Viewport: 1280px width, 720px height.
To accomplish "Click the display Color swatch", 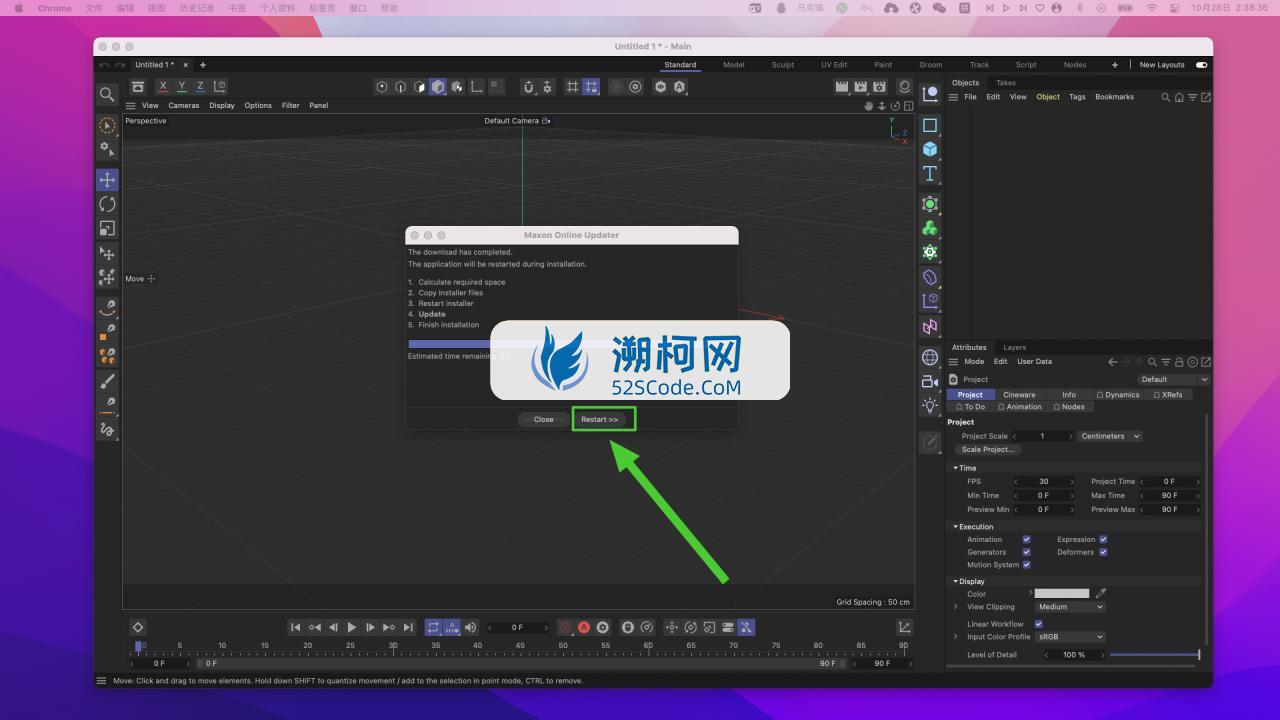I will pyautogui.click(x=1062, y=594).
